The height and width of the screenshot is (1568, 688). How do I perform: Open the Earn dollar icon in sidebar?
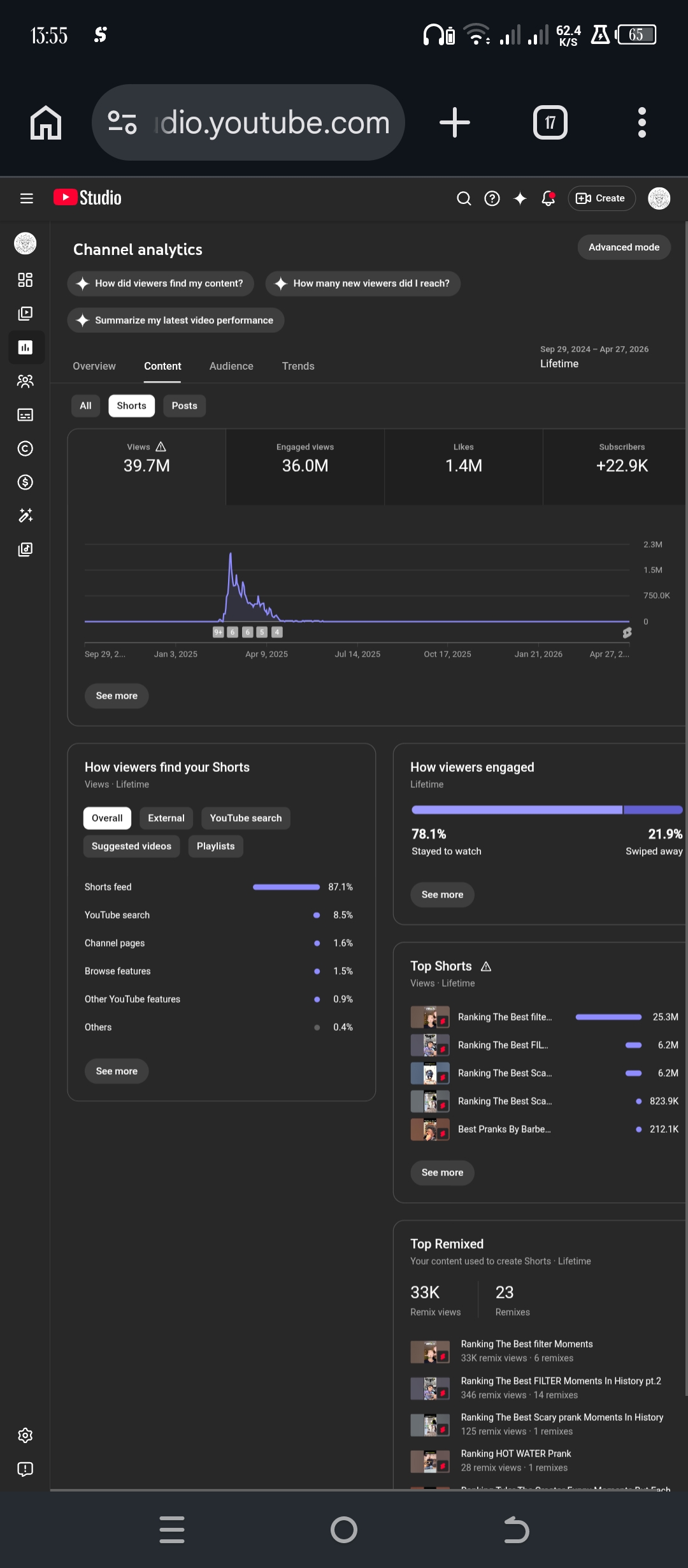point(25,482)
